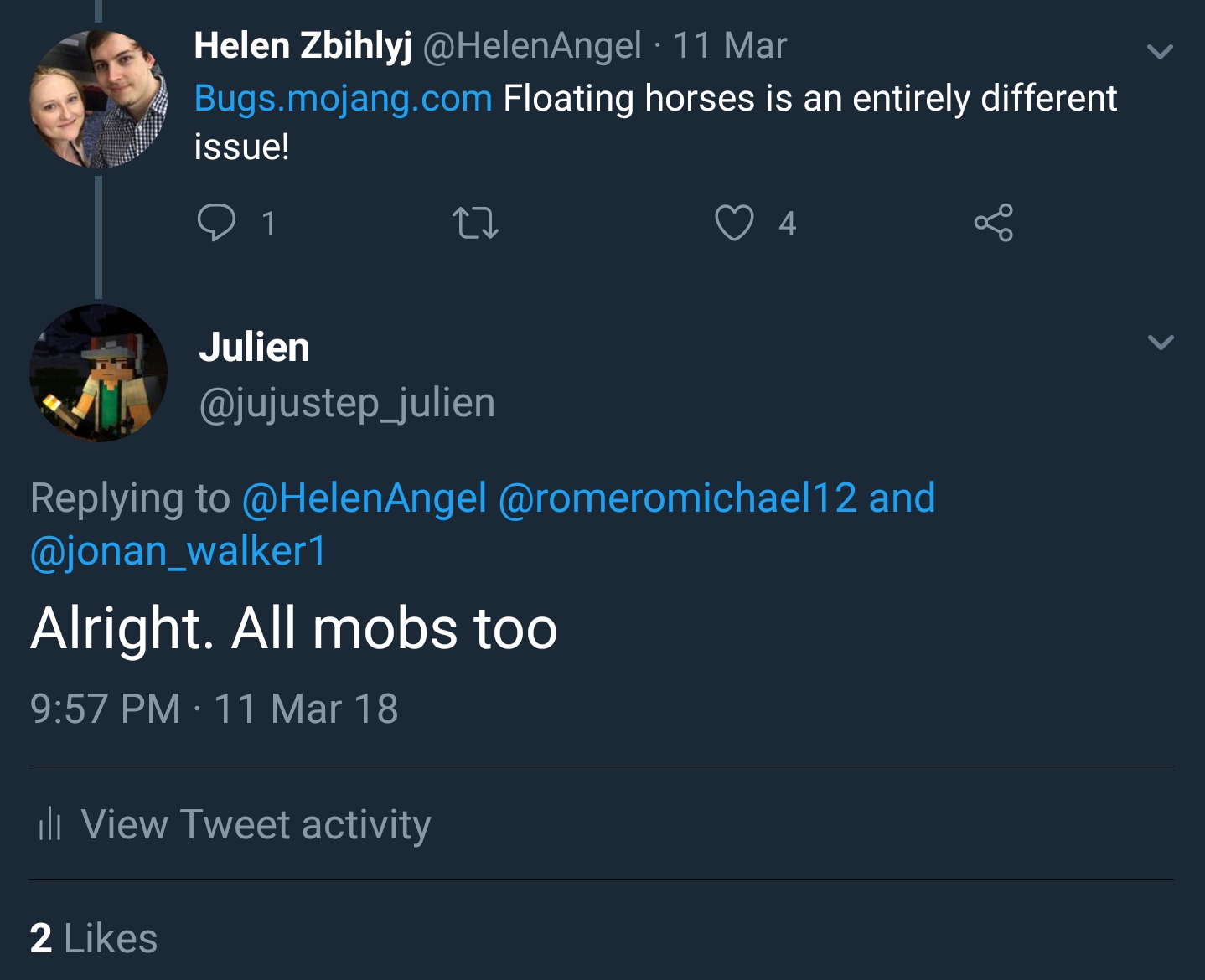
Task: Open dropdown arrow on Julien's tweet
Action: click(x=1160, y=342)
